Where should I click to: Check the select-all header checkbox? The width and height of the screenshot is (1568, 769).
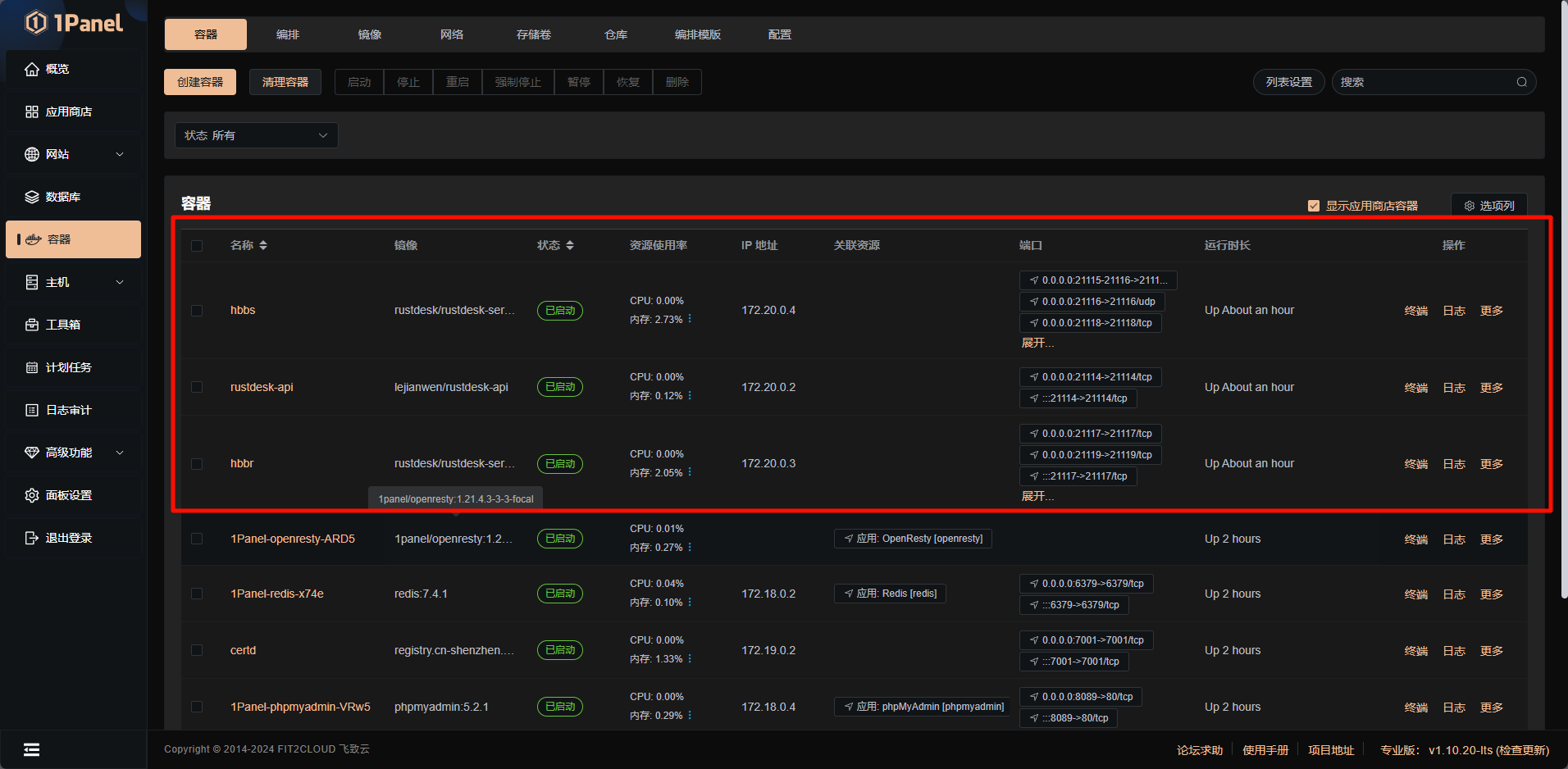(x=197, y=246)
